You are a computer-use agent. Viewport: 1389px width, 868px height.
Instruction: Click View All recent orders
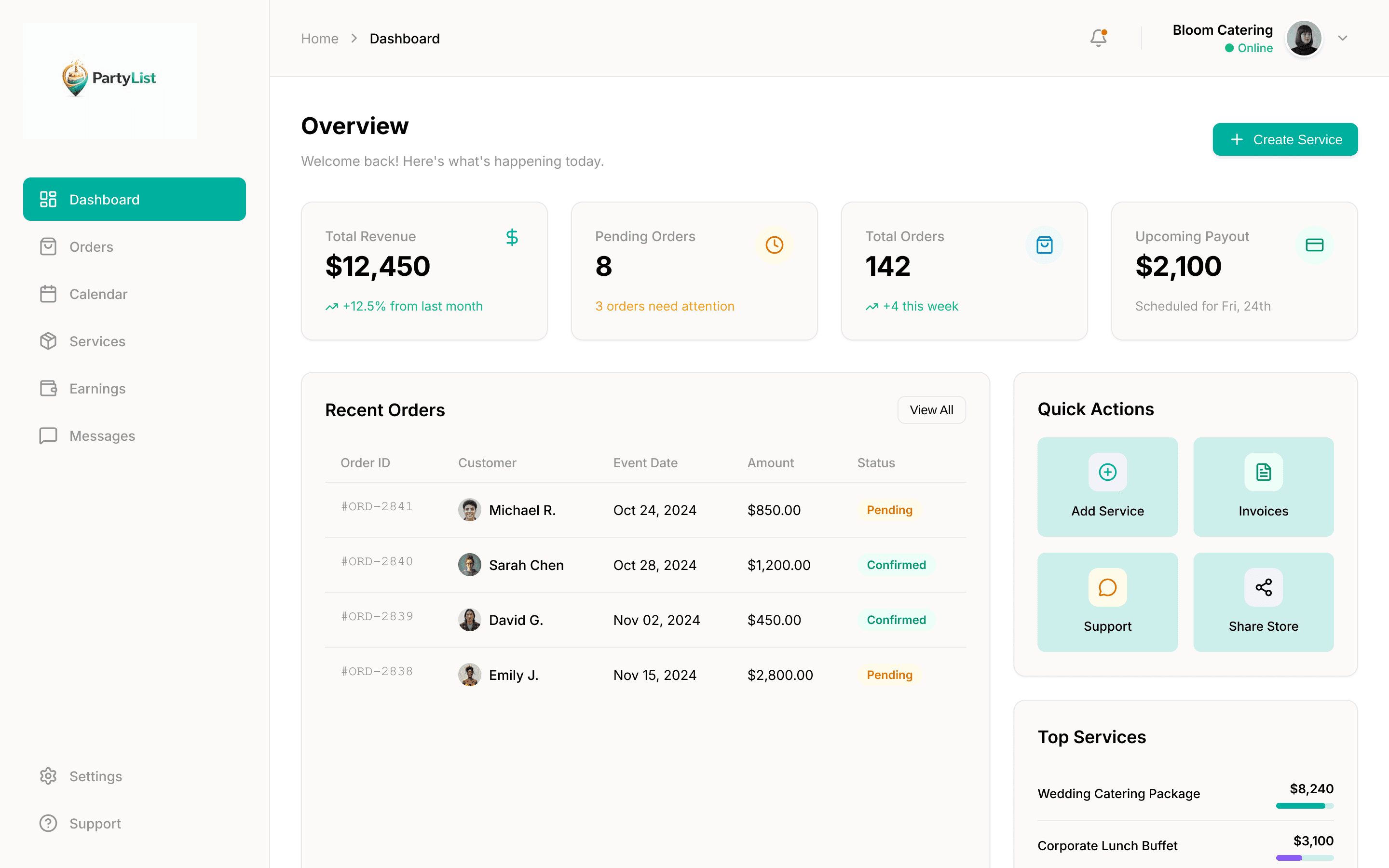pos(932,410)
